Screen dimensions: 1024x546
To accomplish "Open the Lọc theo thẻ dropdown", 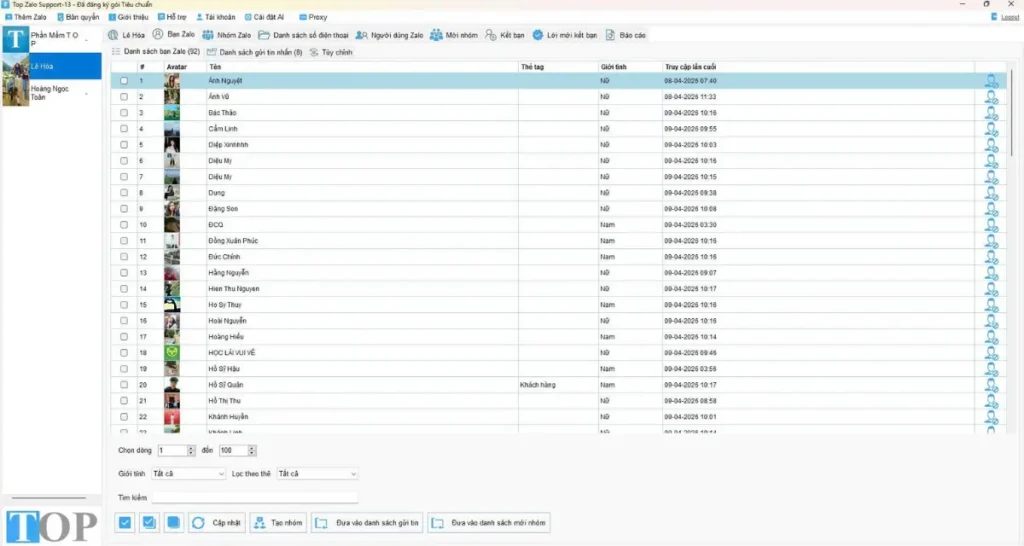I will pyautogui.click(x=317, y=474).
